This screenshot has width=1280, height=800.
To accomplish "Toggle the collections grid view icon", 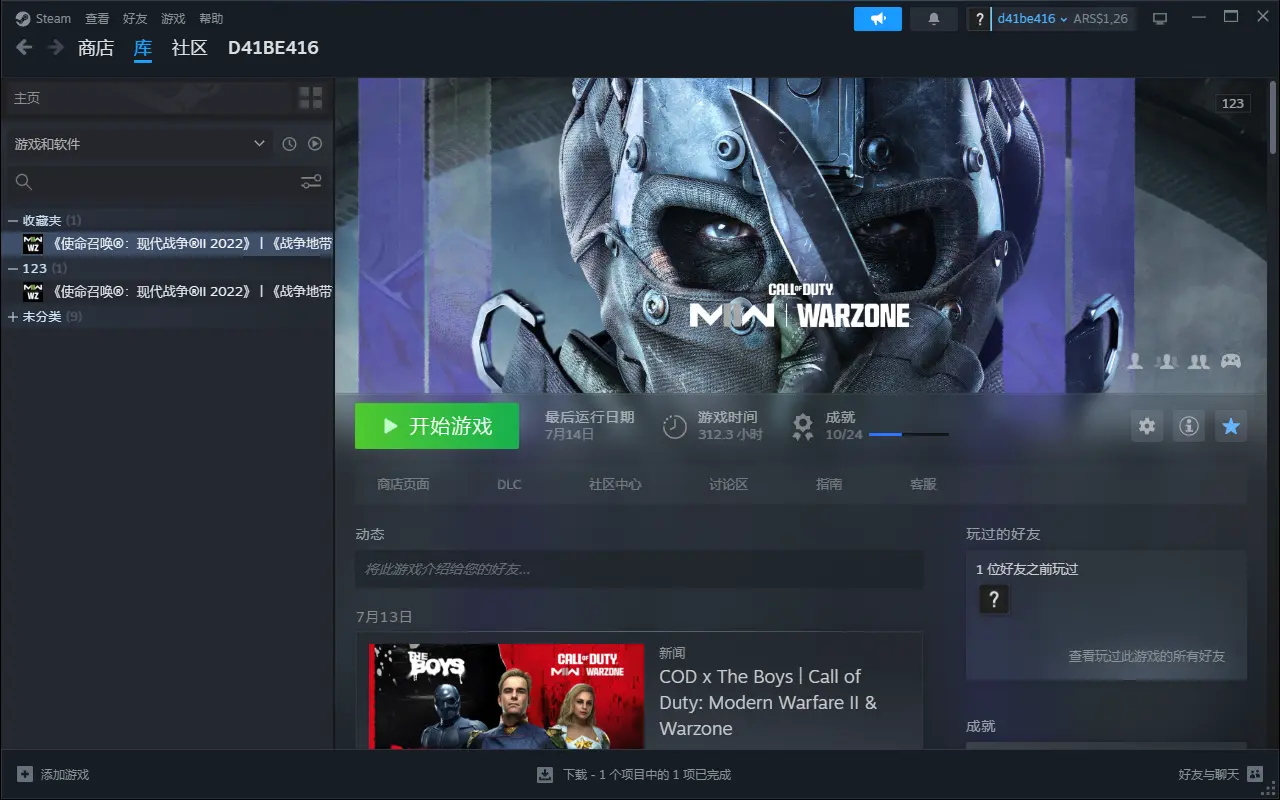I will coord(311,98).
